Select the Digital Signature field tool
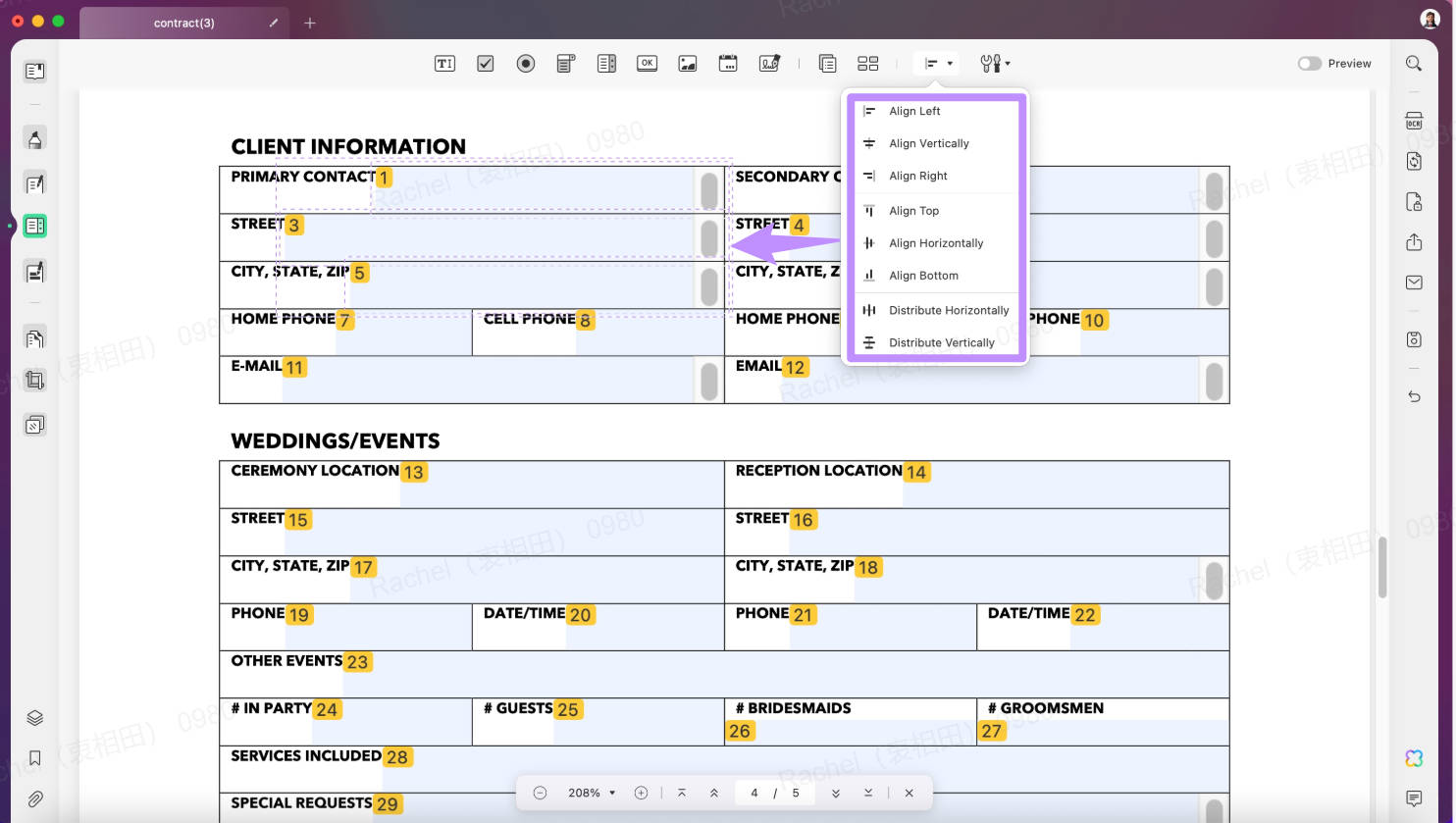The image size is (1456, 823). click(x=769, y=64)
